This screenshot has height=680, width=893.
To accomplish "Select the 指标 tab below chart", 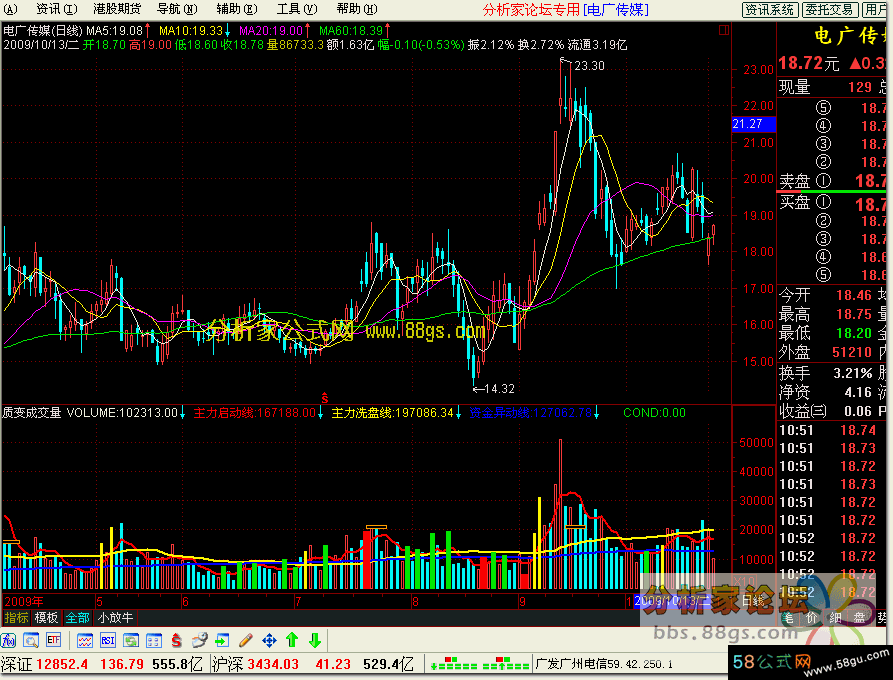I will (16, 618).
